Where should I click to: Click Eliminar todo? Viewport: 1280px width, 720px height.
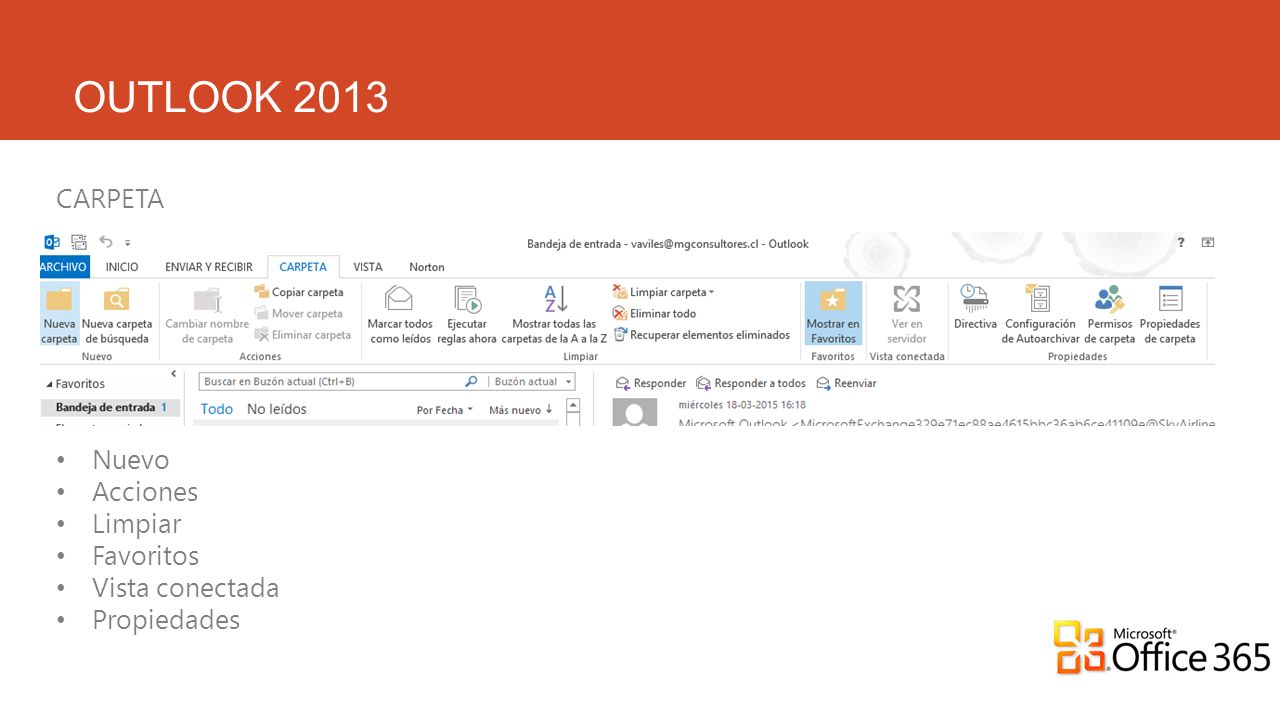655,313
